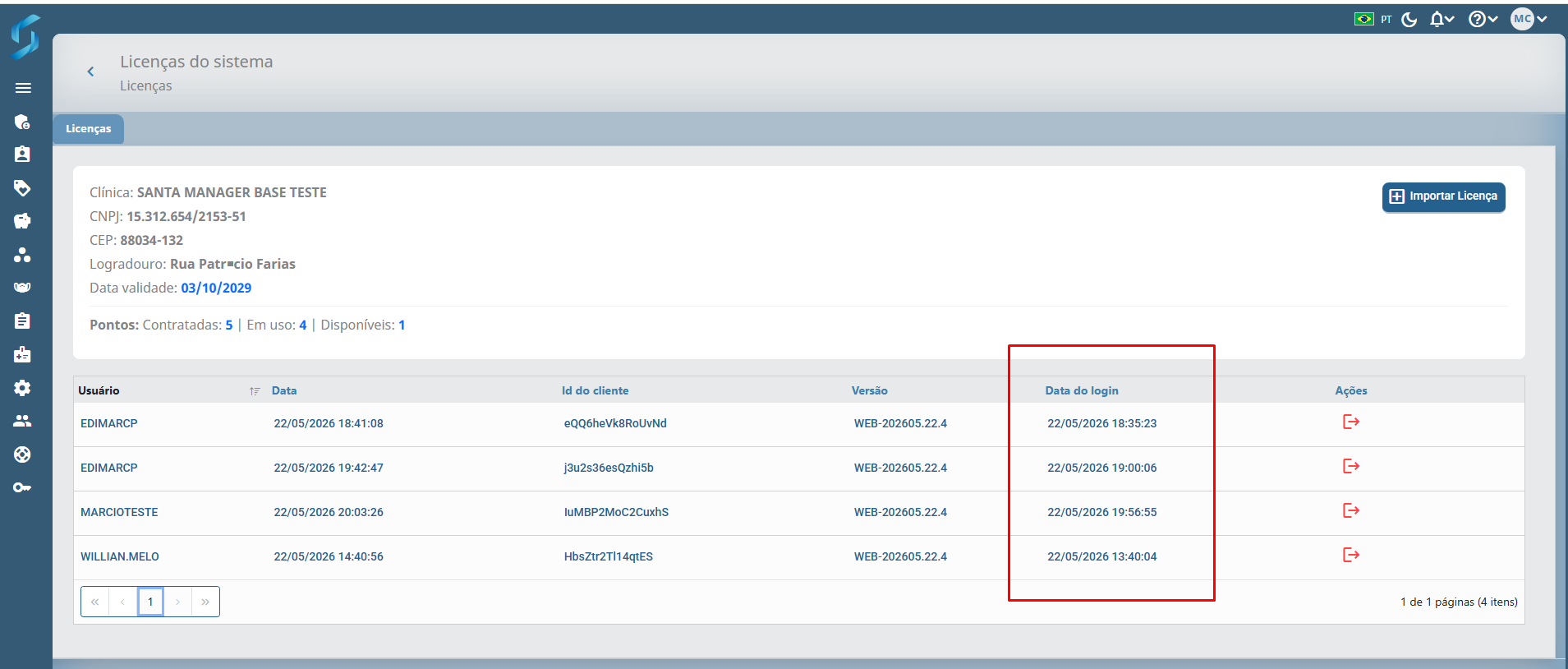
Task: Open the hamburger menu in sidebar
Action: 23,88
